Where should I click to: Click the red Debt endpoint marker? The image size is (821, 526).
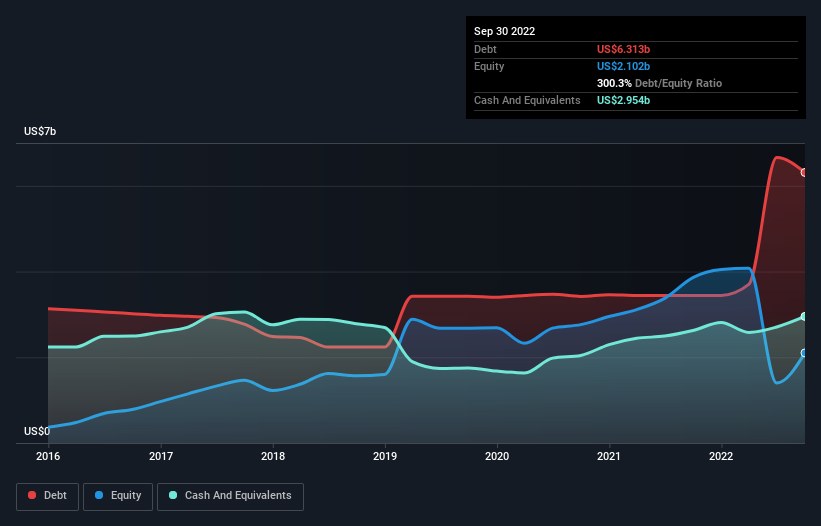click(x=804, y=173)
